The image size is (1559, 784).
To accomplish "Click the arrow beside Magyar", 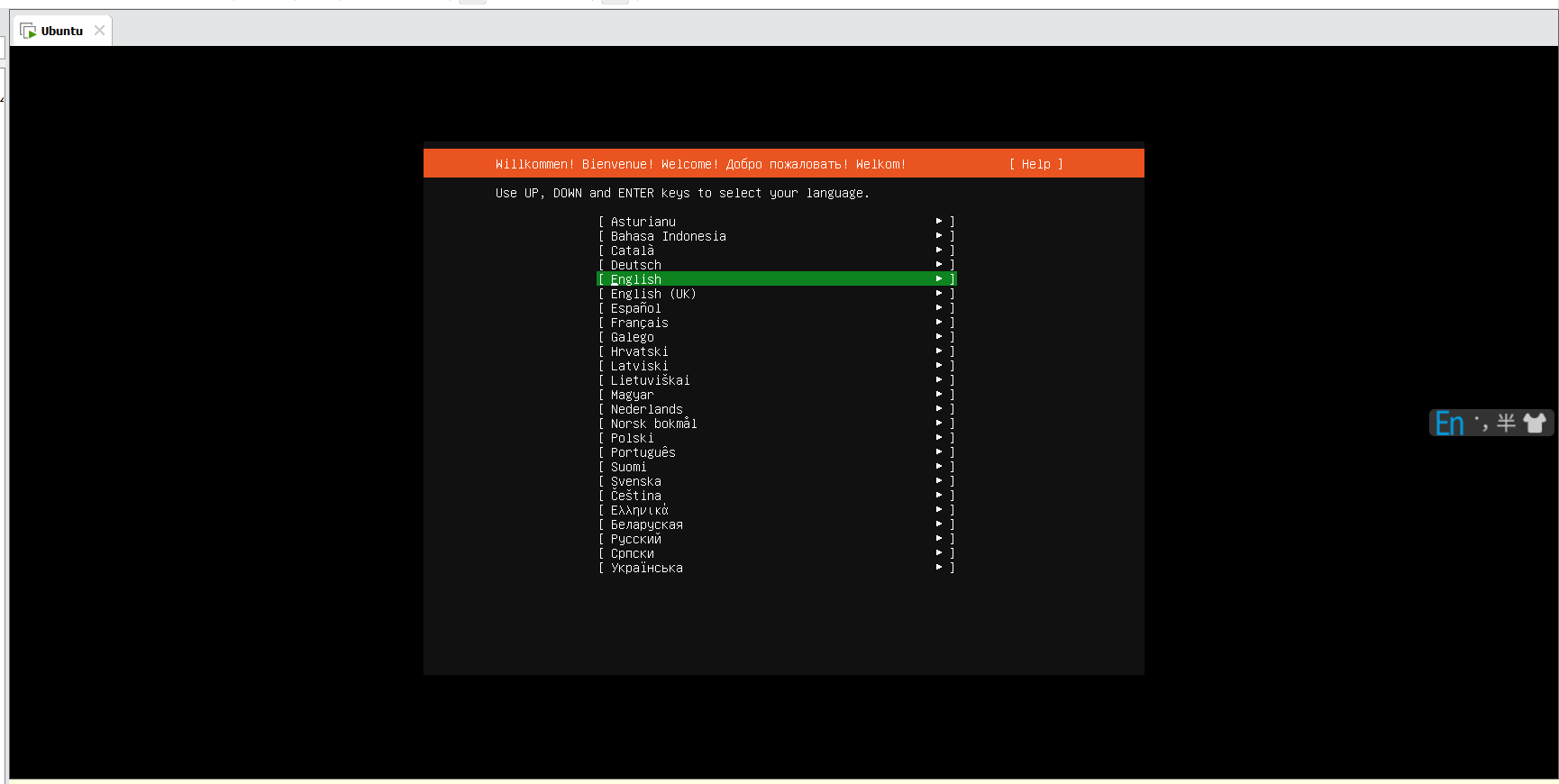I will (939, 394).
